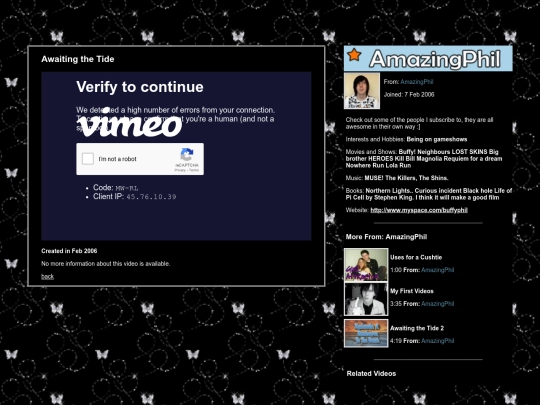540x405 pixels.
Task: Open the My First Videos thumbnail
Action: pyautogui.click(x=366, y=299)
